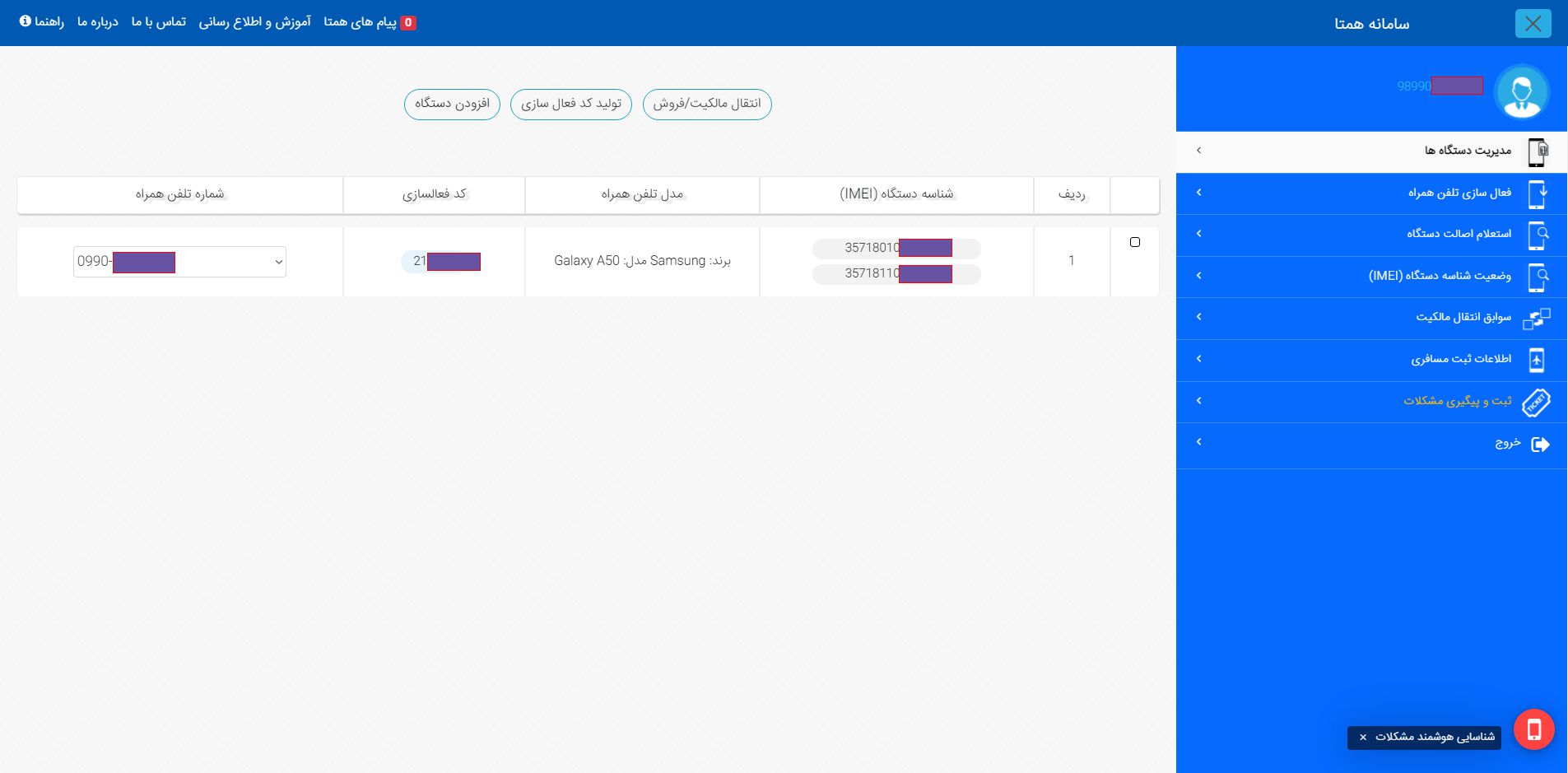
Task: Click the passenger registration info icon
Action: [1537, 360]
